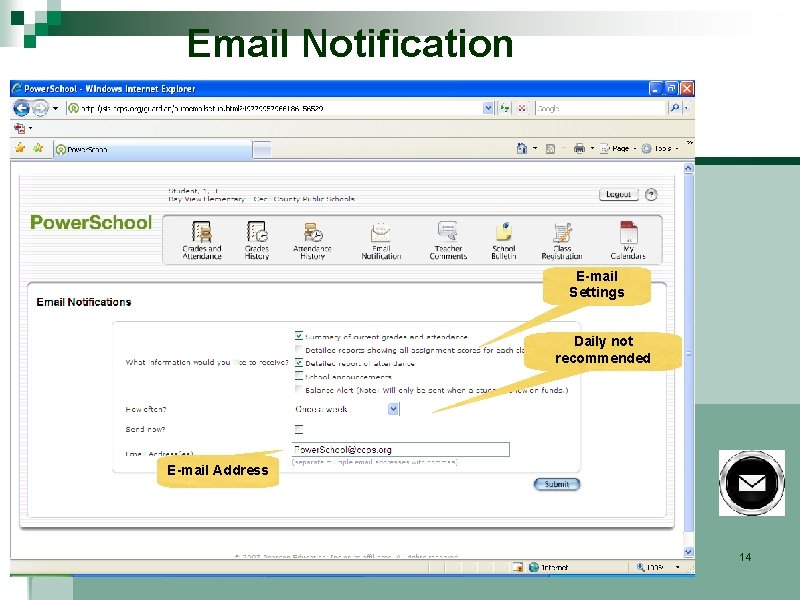Click the RSS feeds icon
The width and height of the screenshot is (800, 600).
(x=550, y=149)
